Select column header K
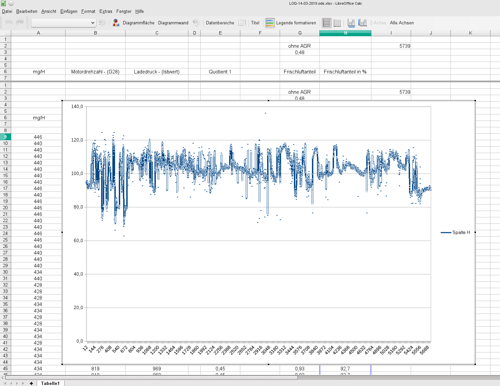This screenshot has height=386, width=500. [470, 33]
